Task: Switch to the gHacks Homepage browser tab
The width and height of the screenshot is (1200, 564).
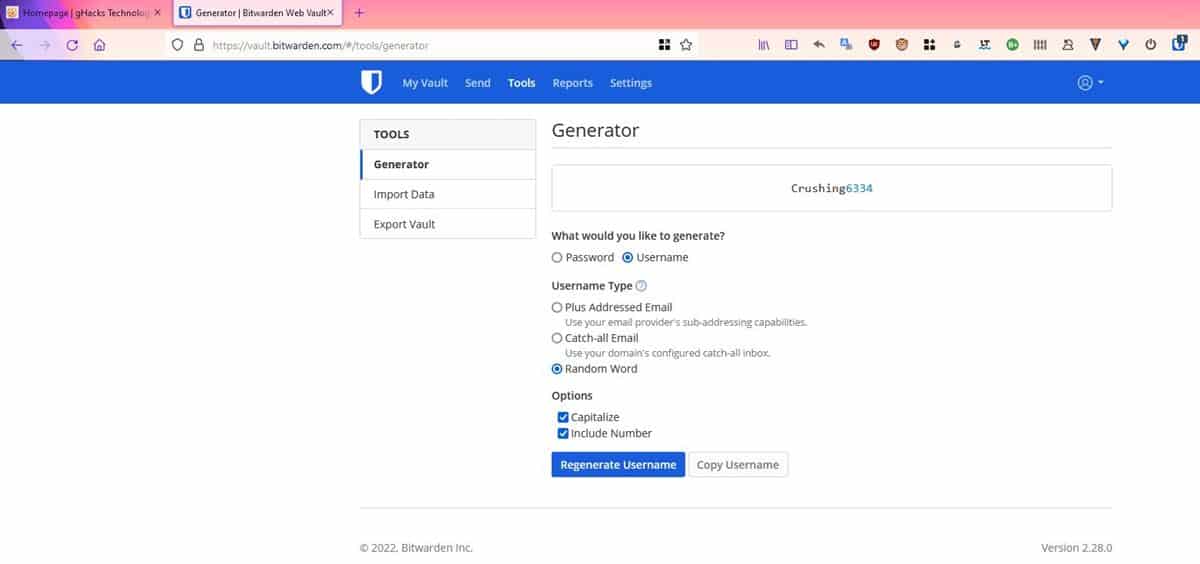Action: pos(83,13)
